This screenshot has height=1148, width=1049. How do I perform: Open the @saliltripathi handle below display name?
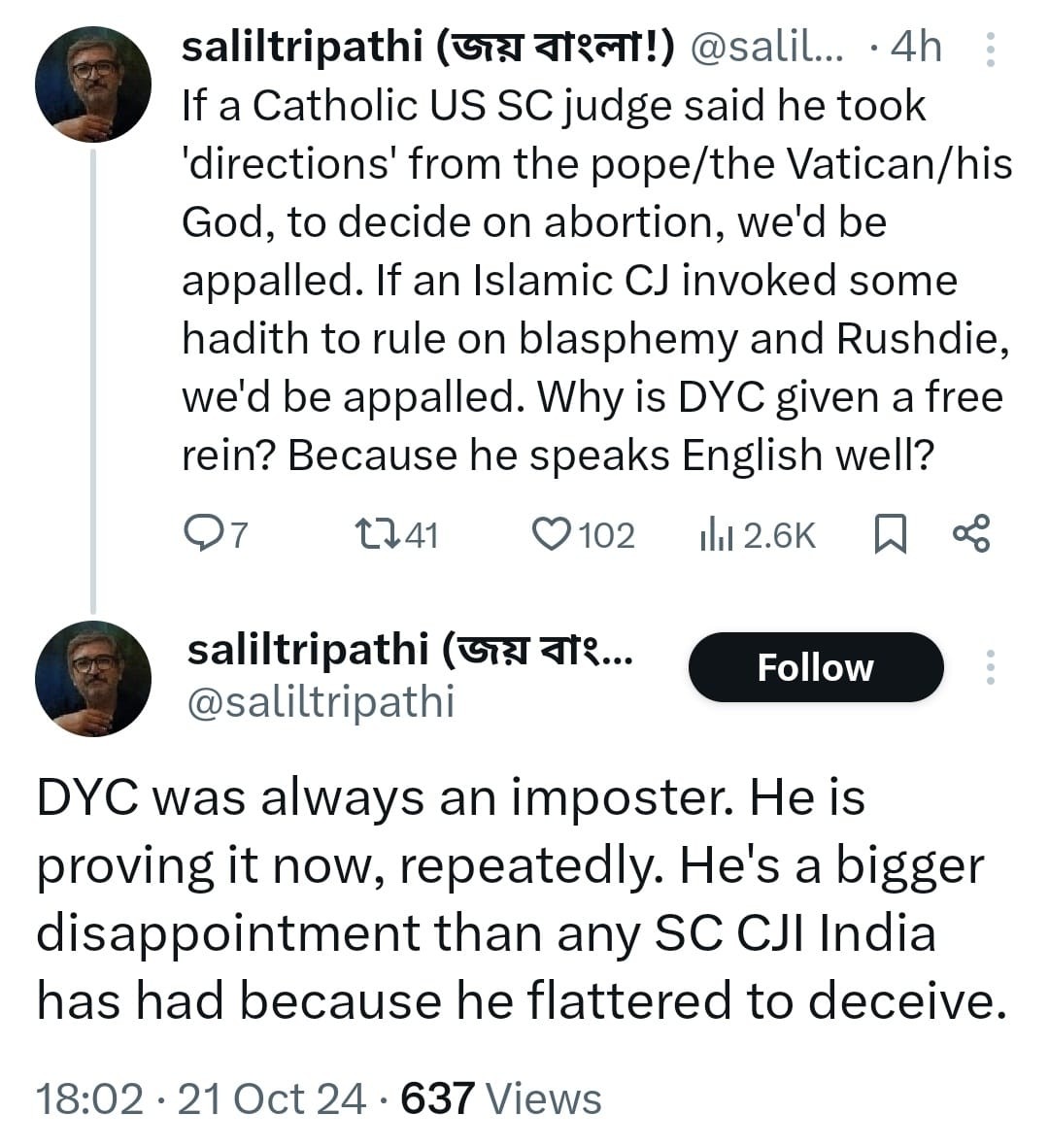(321, 702)
